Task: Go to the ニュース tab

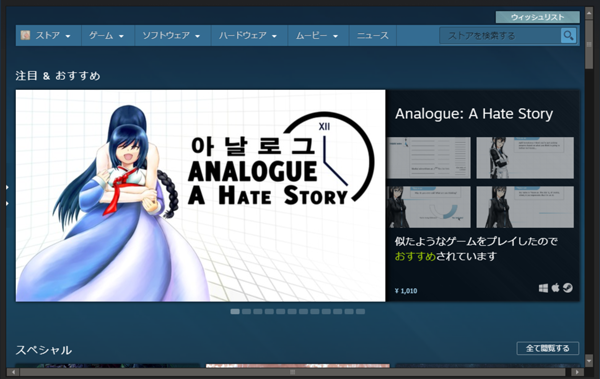Action: (373, 36)
